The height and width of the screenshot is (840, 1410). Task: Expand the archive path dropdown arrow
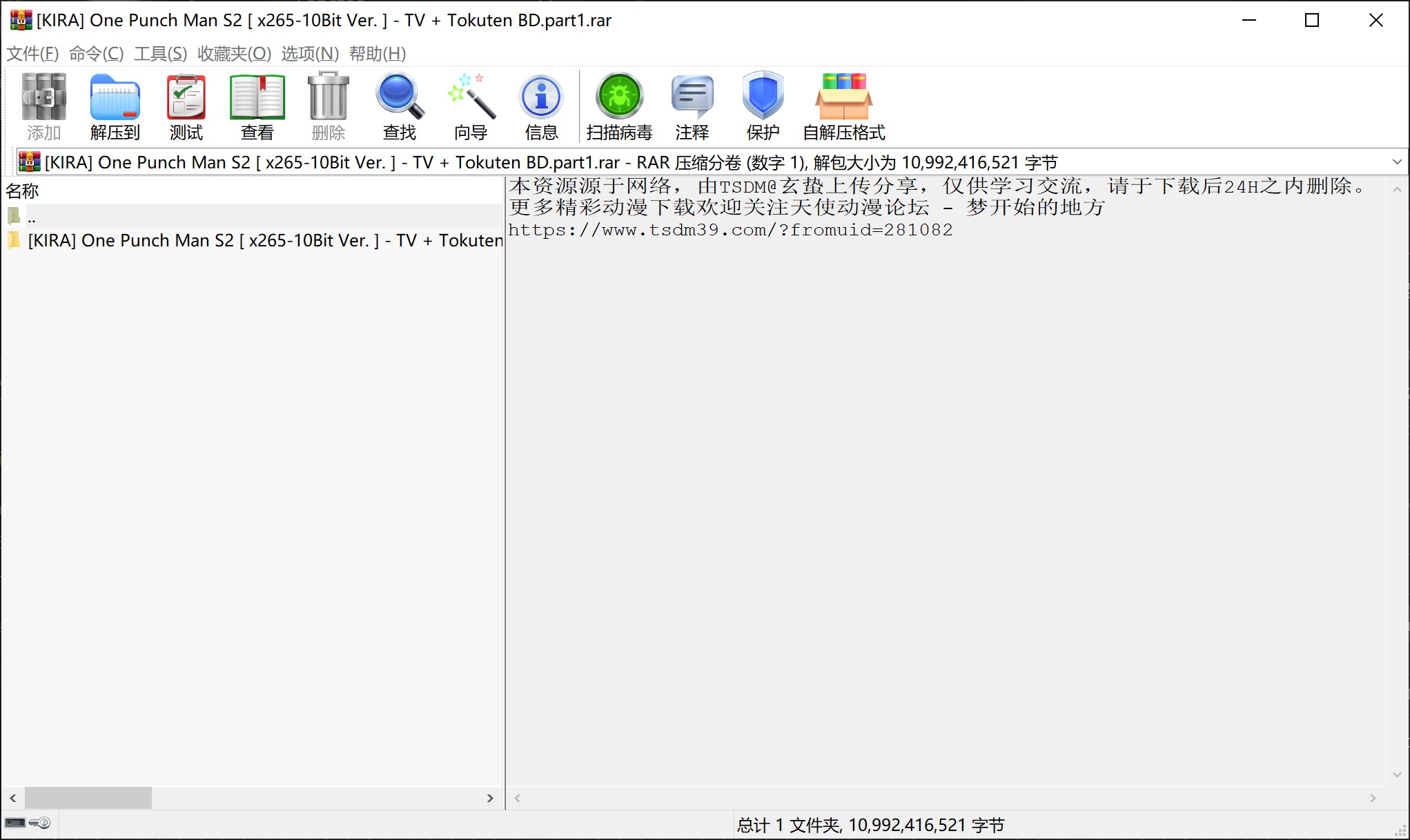(x=1397, y=162)
